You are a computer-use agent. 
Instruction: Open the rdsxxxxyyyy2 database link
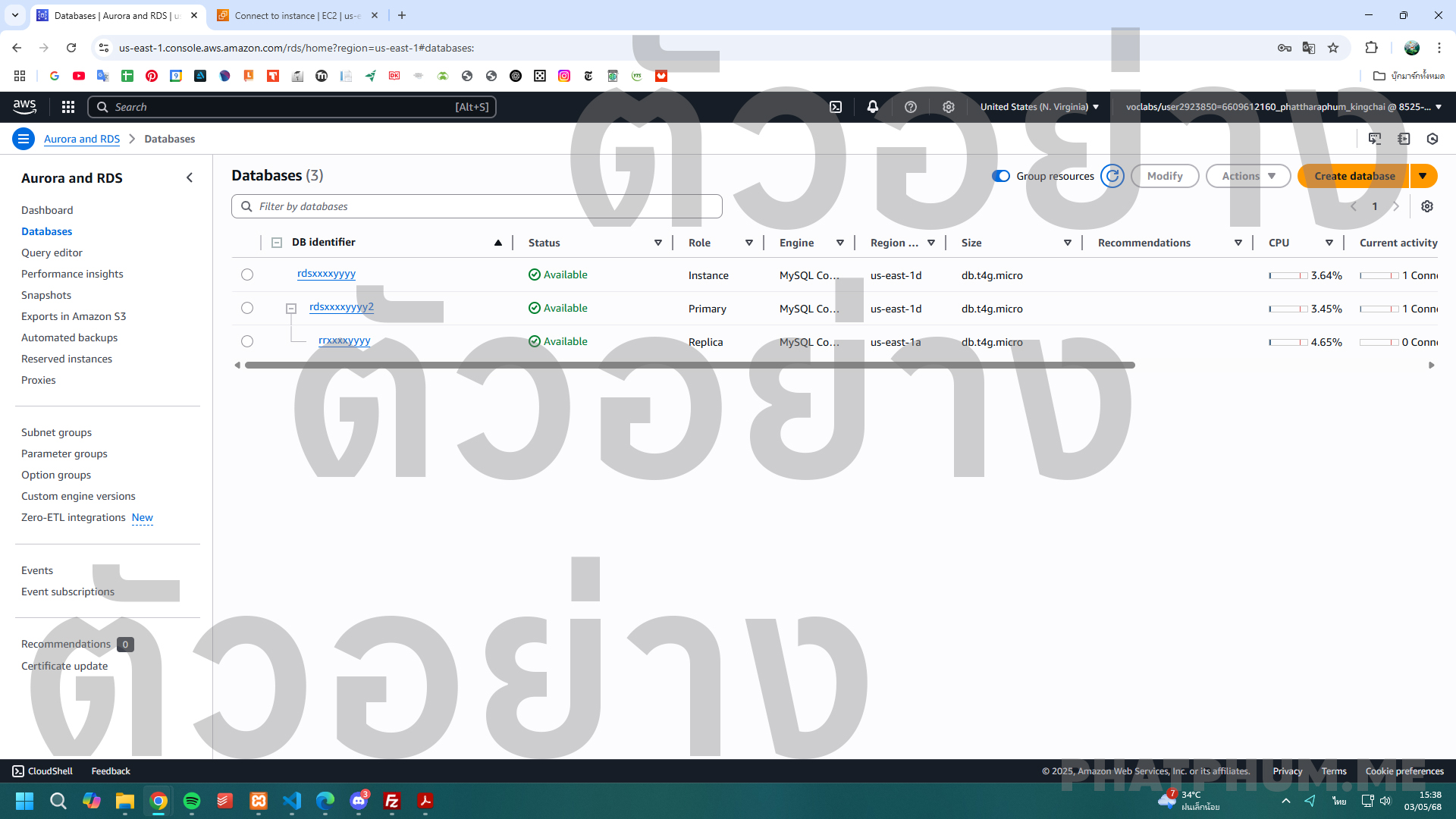(x=341, y=307)
